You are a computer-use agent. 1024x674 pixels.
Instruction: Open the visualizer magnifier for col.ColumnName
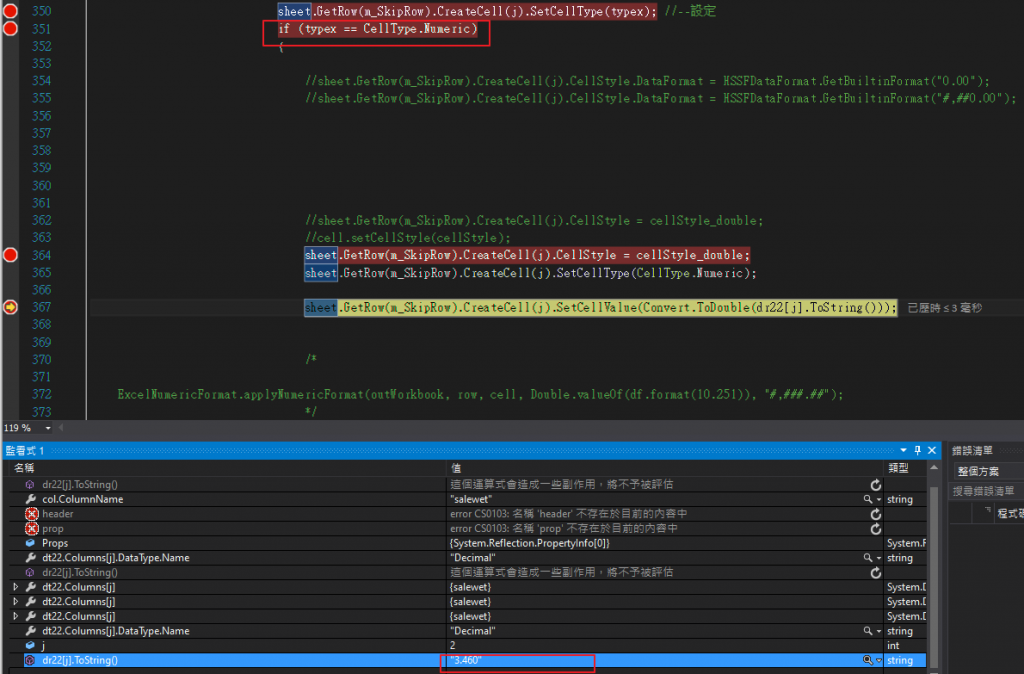coord(867,500)
